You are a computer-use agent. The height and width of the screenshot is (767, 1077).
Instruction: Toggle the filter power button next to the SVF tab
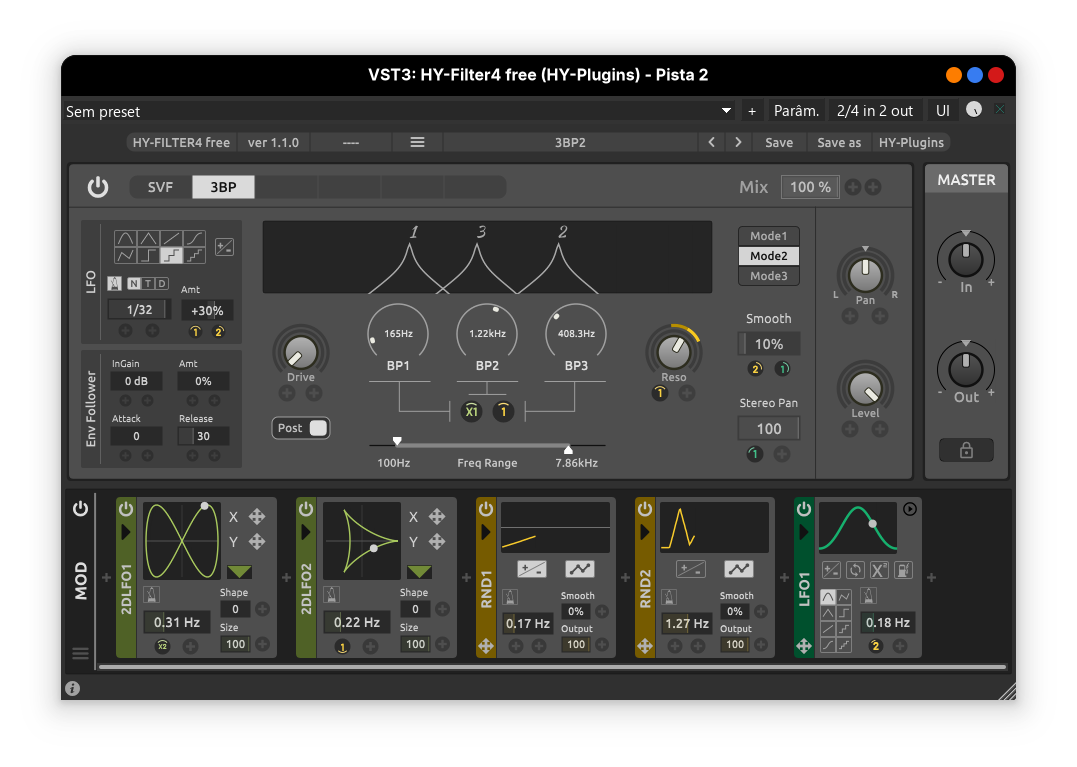pyautogui.click(x=97, y=187)
